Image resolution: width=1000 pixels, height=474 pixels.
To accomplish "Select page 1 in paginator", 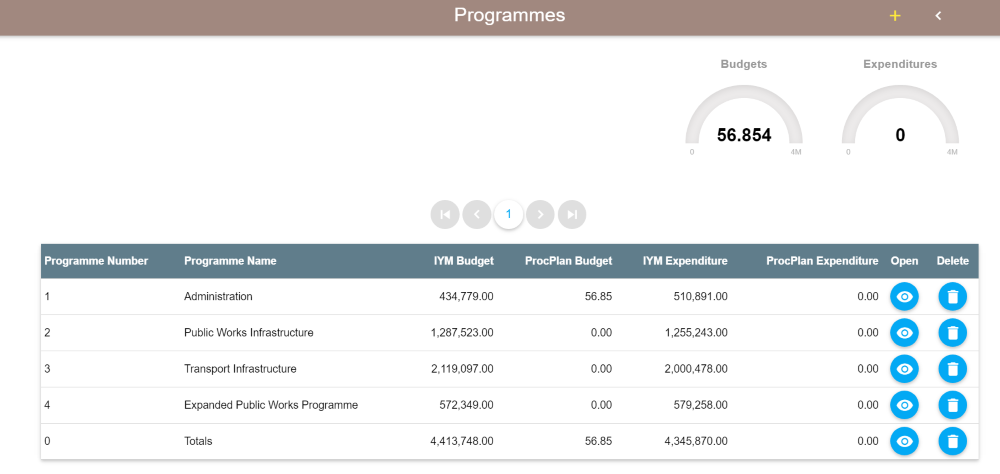I will tap(509, 214).
